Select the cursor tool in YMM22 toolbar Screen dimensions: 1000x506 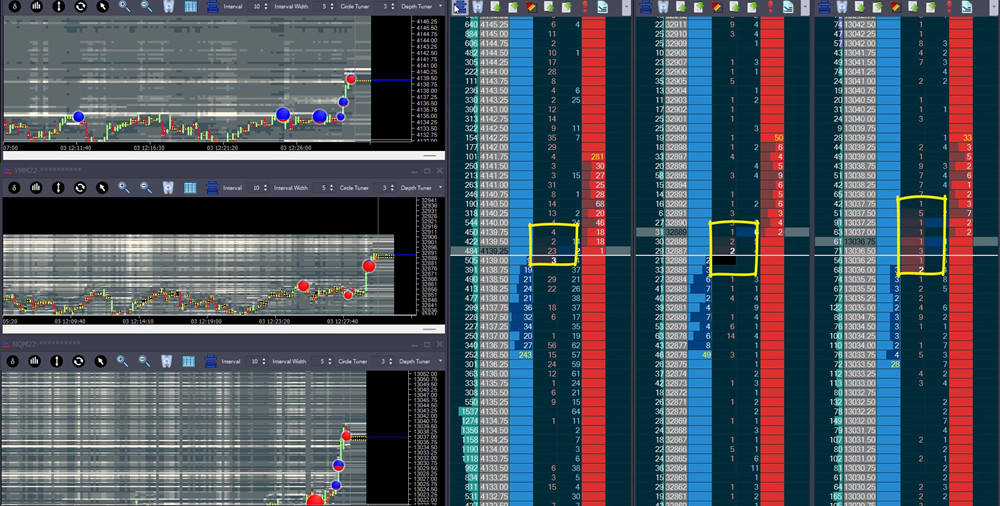pyautogui.click(x=102, y=188)
